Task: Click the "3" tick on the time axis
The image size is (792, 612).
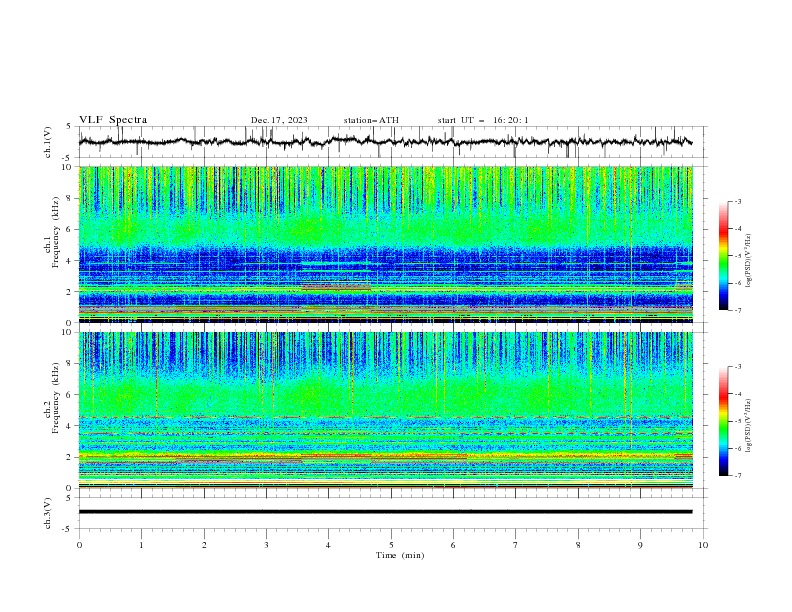Action: coord(266,545)
